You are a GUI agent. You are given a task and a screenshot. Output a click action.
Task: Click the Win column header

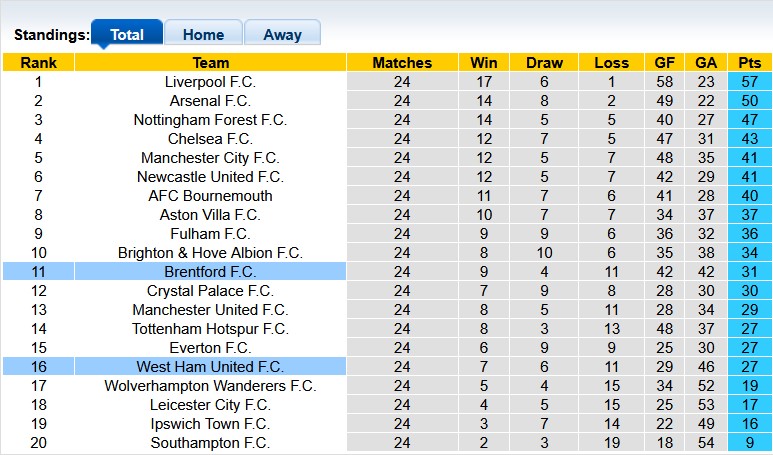coord(484,63)
